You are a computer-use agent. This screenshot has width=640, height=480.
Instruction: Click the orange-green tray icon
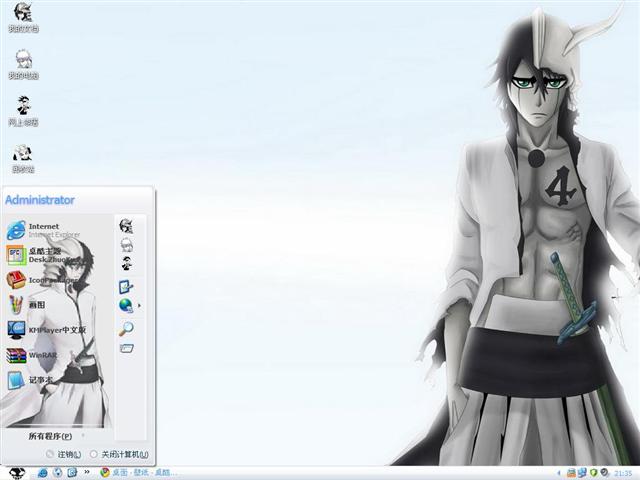(571, 473)
